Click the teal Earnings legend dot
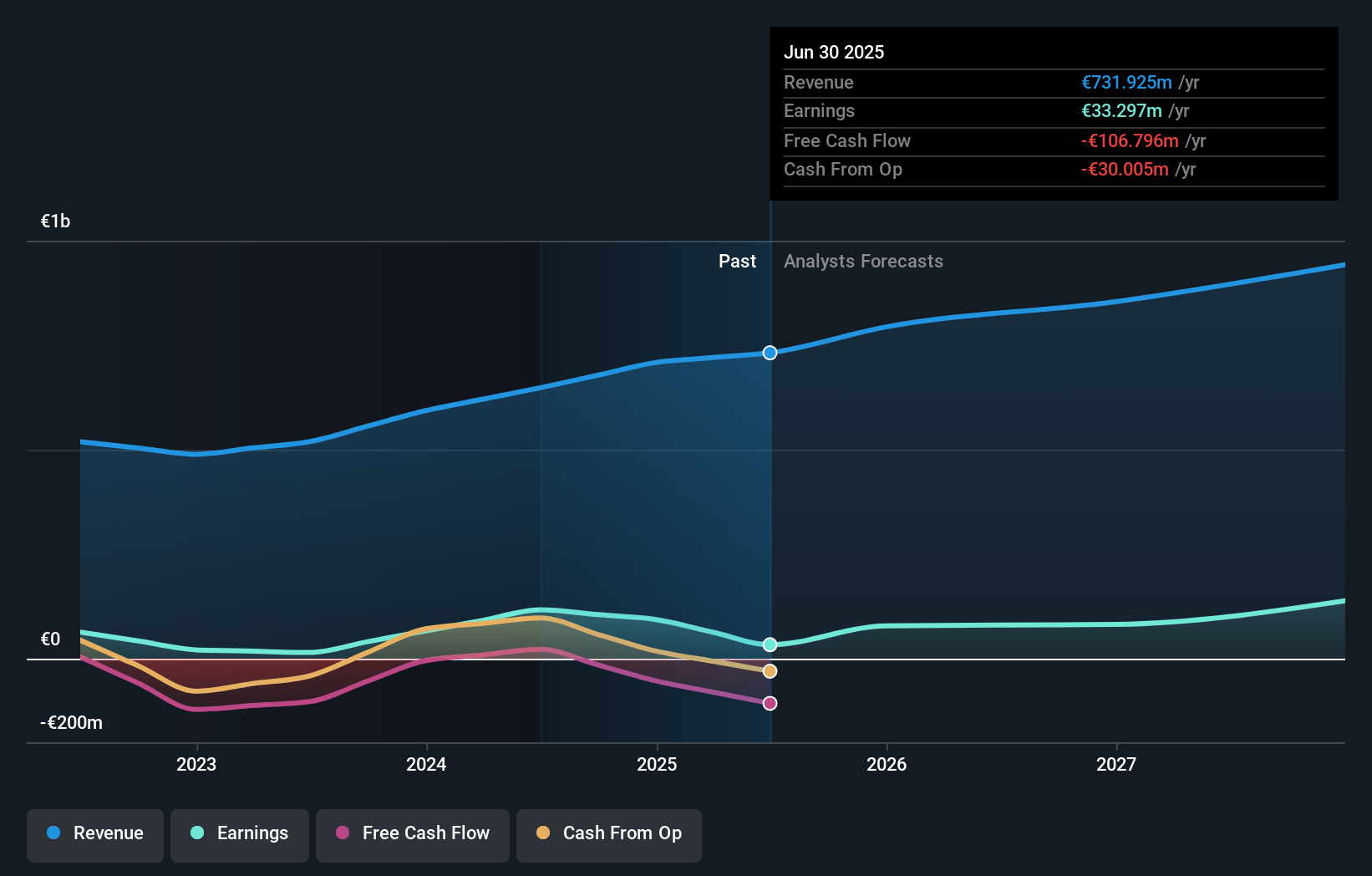This screenshot has width=1372, height=876. pos(196,833)
